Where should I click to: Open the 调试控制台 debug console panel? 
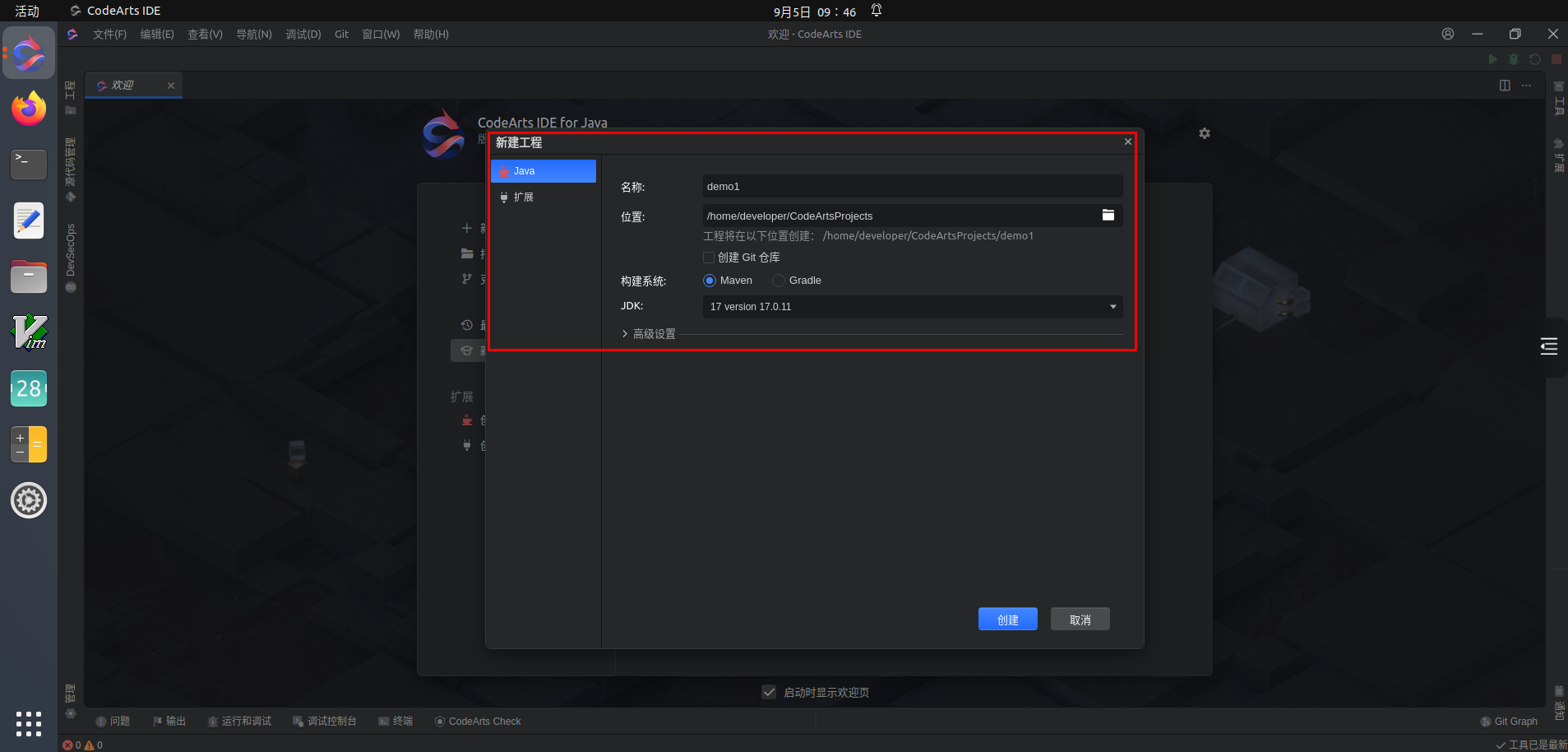click(325, 722)
